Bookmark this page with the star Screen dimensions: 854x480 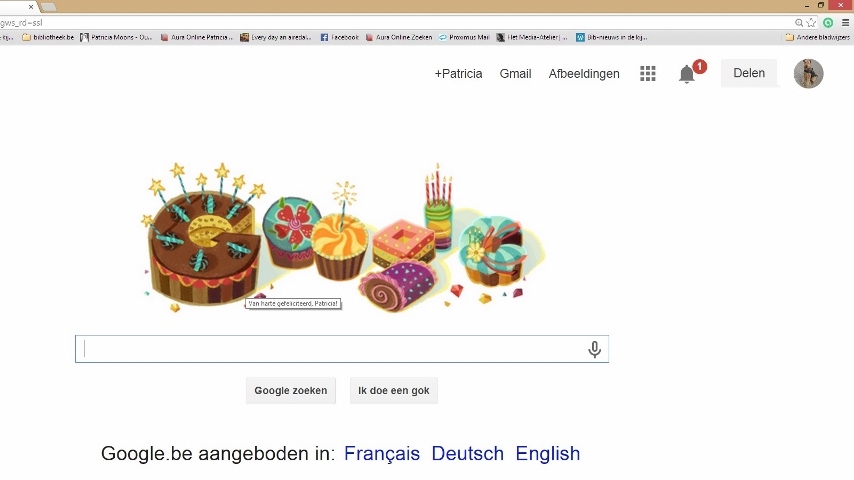pyautogui.click(x=811, y=22)
